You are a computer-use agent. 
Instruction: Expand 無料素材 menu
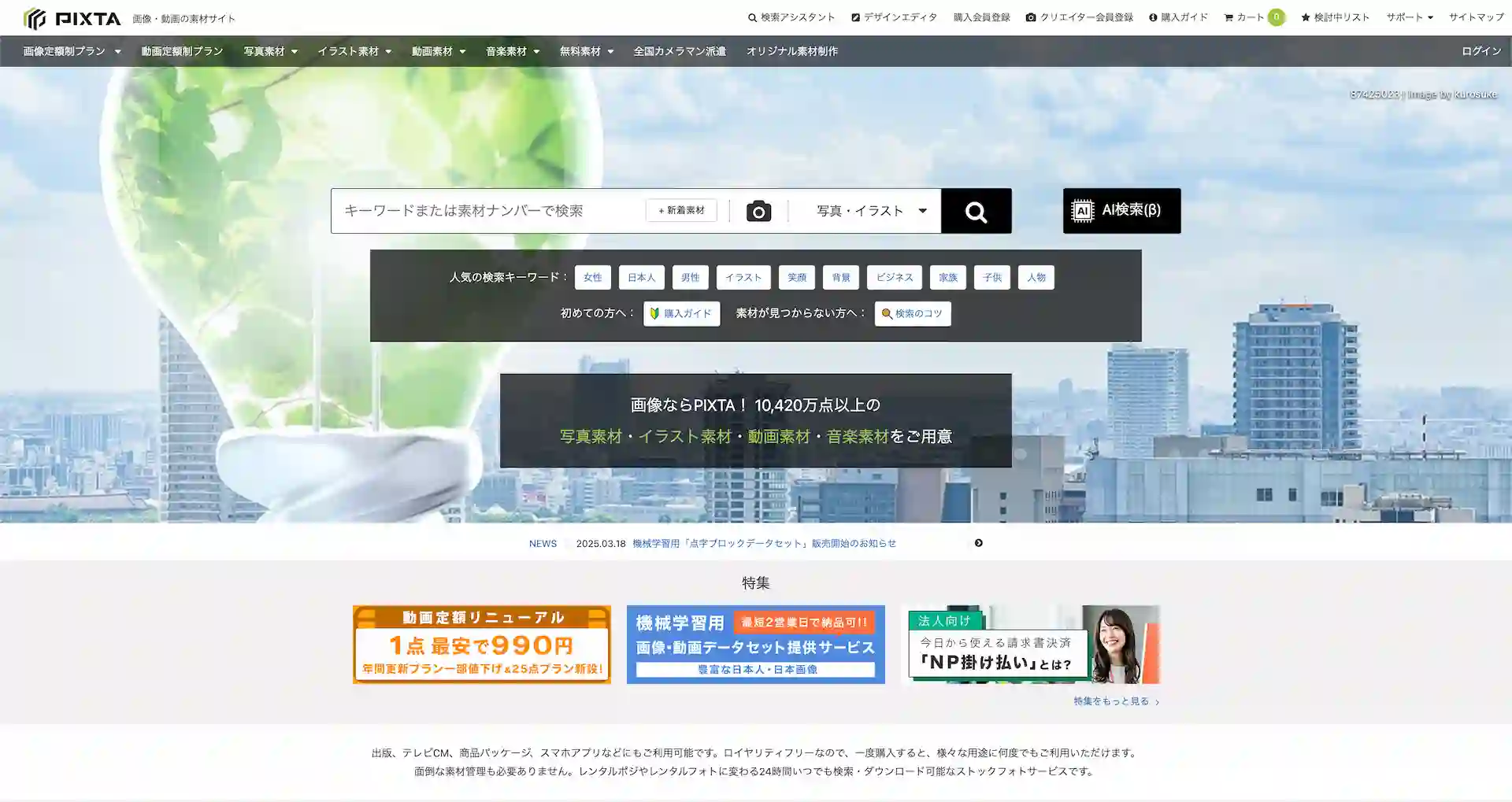point(587,51)
